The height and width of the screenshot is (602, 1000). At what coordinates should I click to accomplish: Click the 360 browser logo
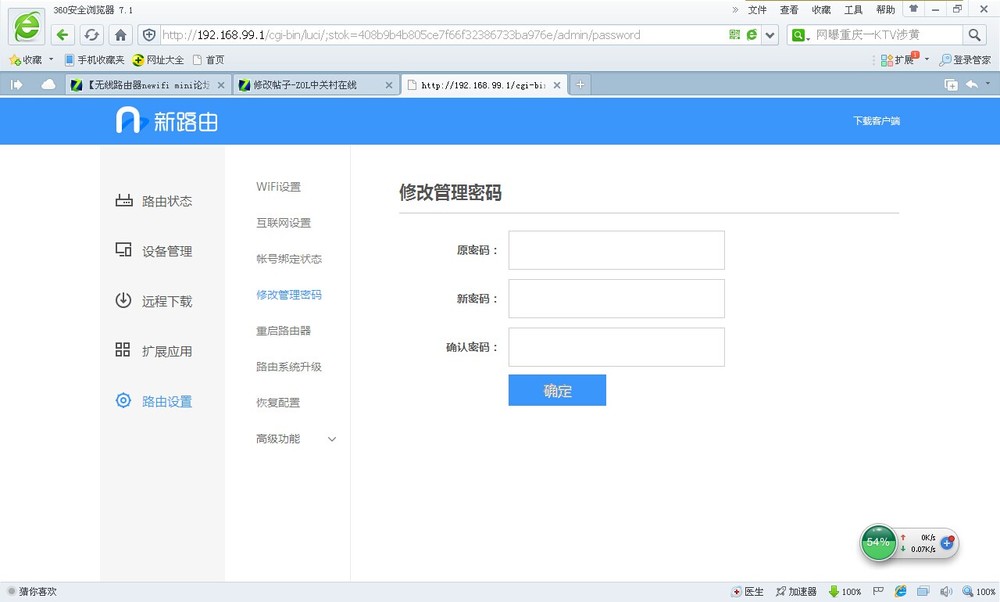(27, 26)
